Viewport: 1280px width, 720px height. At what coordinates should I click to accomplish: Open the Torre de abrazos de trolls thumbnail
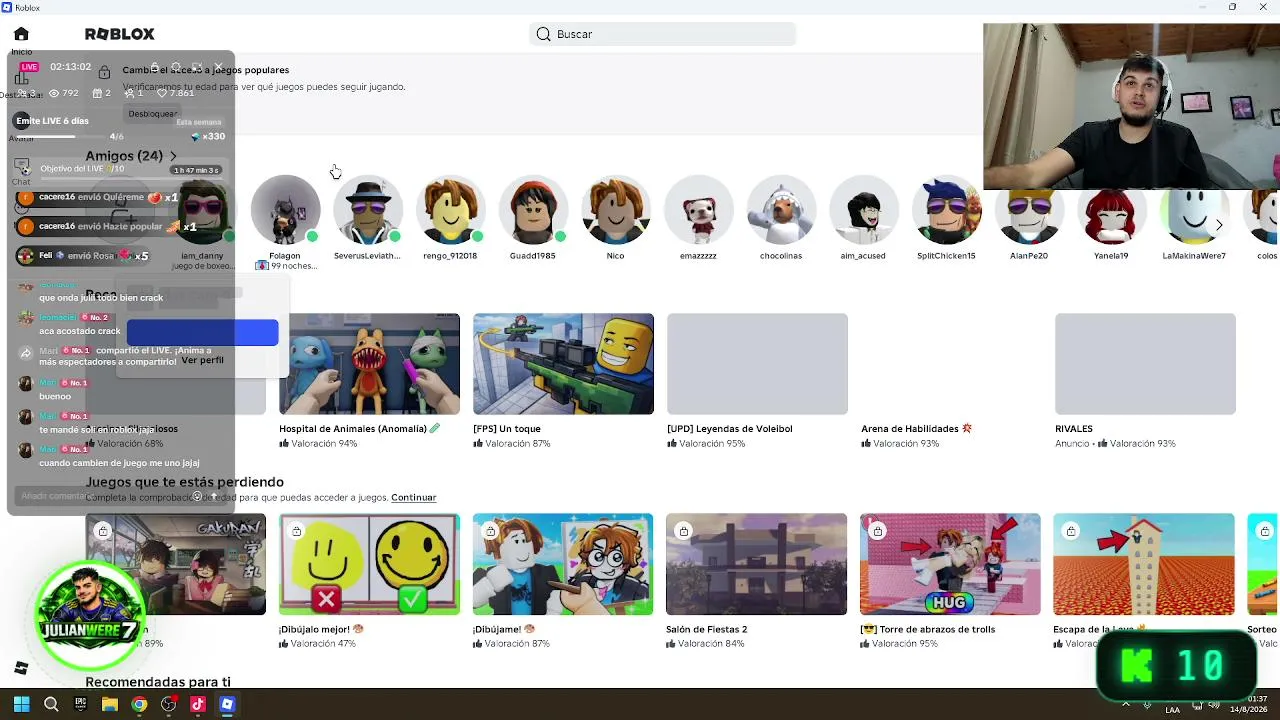tap(950, 564)
